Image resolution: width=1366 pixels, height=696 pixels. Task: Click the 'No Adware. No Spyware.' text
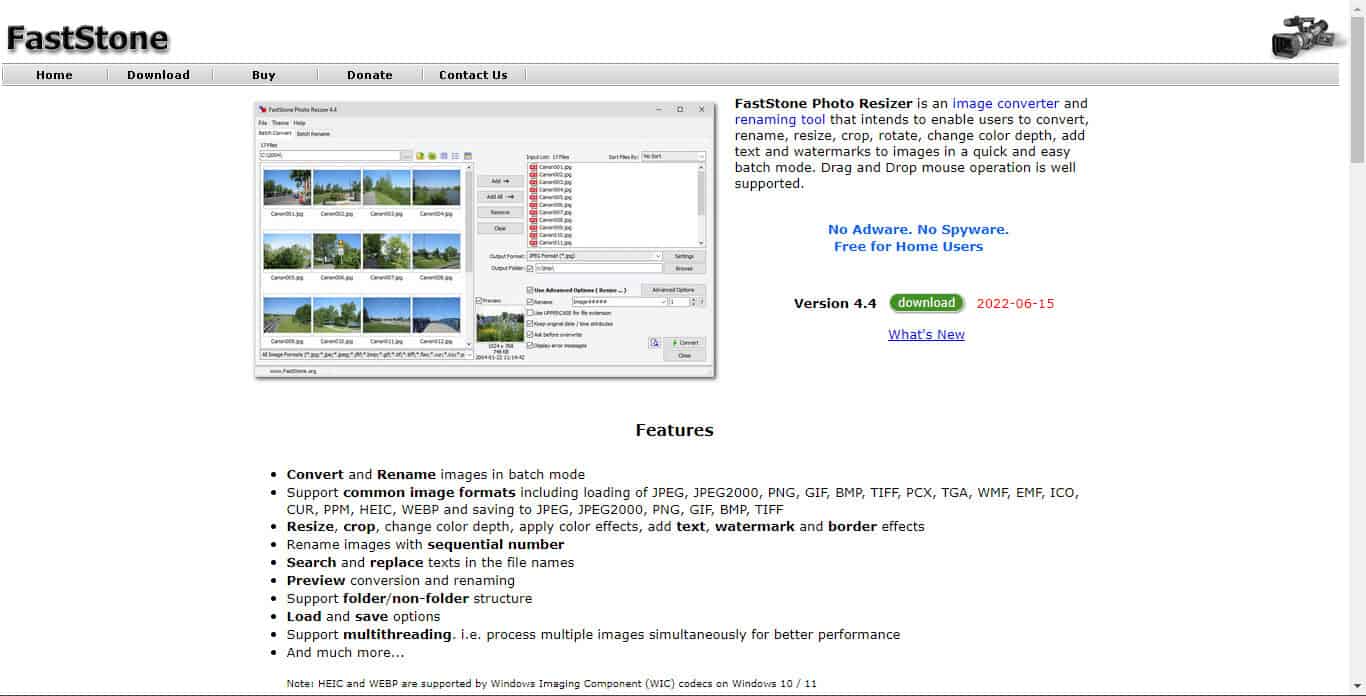[x=918, y=230]
